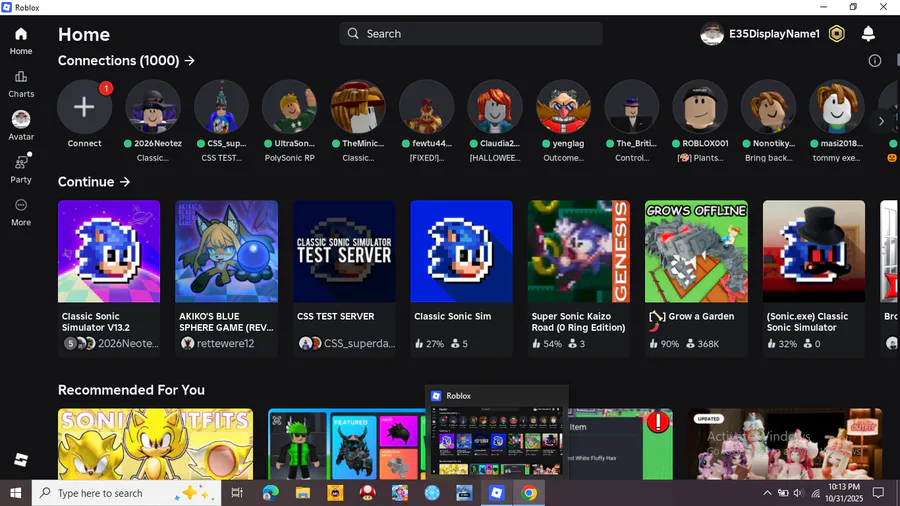Viewport: 900px width, 506px height.
Task: Focus the Roblox Search field
Action: point(471,34)
